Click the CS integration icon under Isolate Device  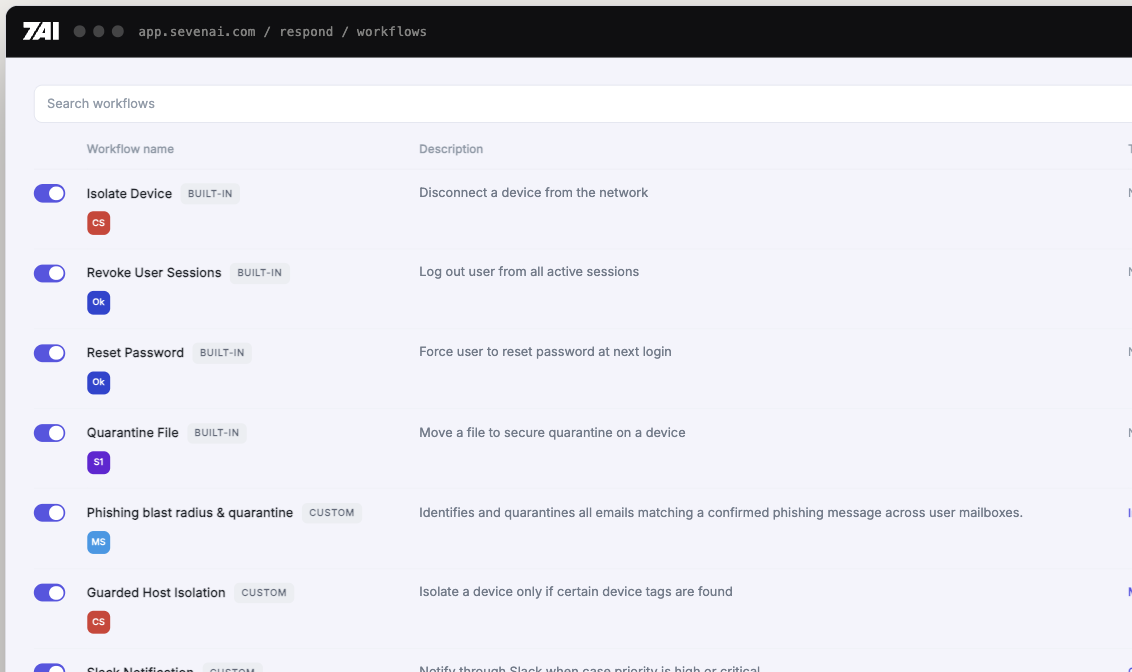[99, 223]
